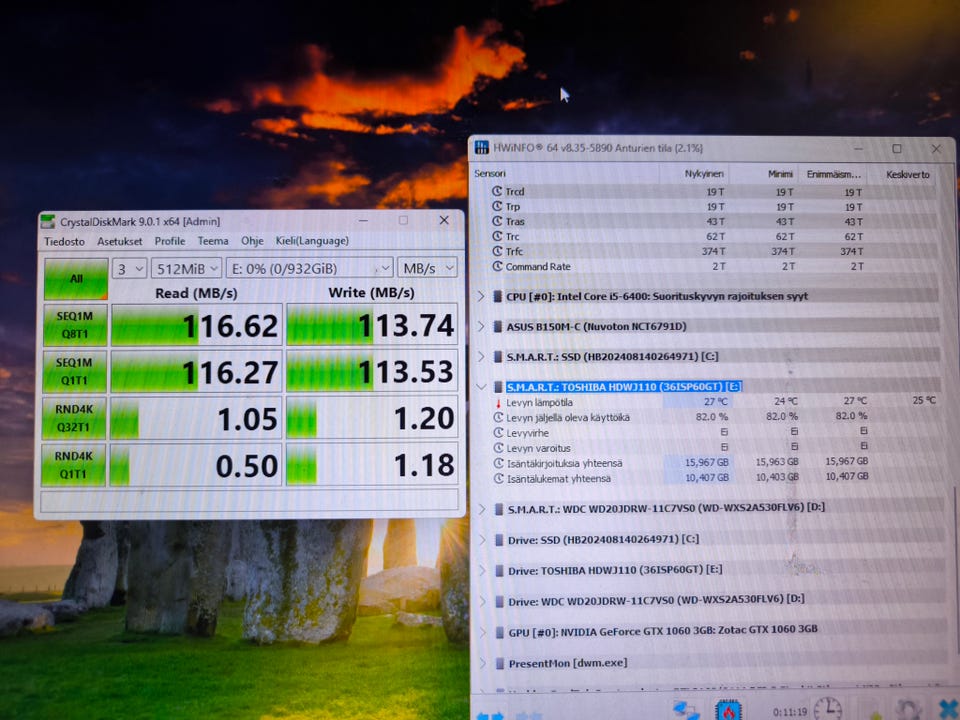This screenshot has width=960, height=720.
Task: Click the icon beside Isäntälukemat yhteensä
Action: (498, 479)
